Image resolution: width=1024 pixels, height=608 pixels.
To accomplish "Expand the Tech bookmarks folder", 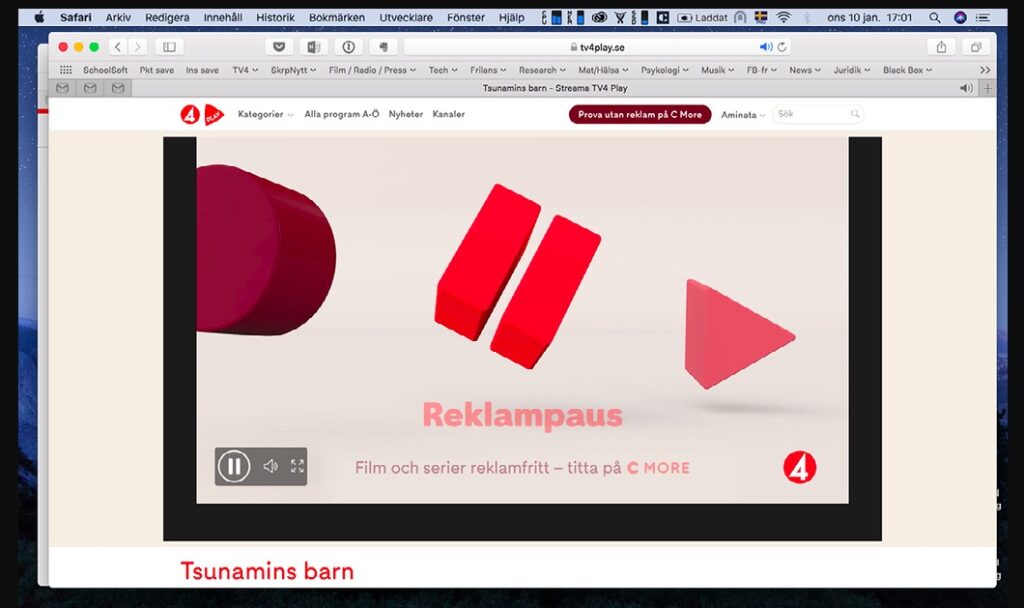I will point(443,70).
